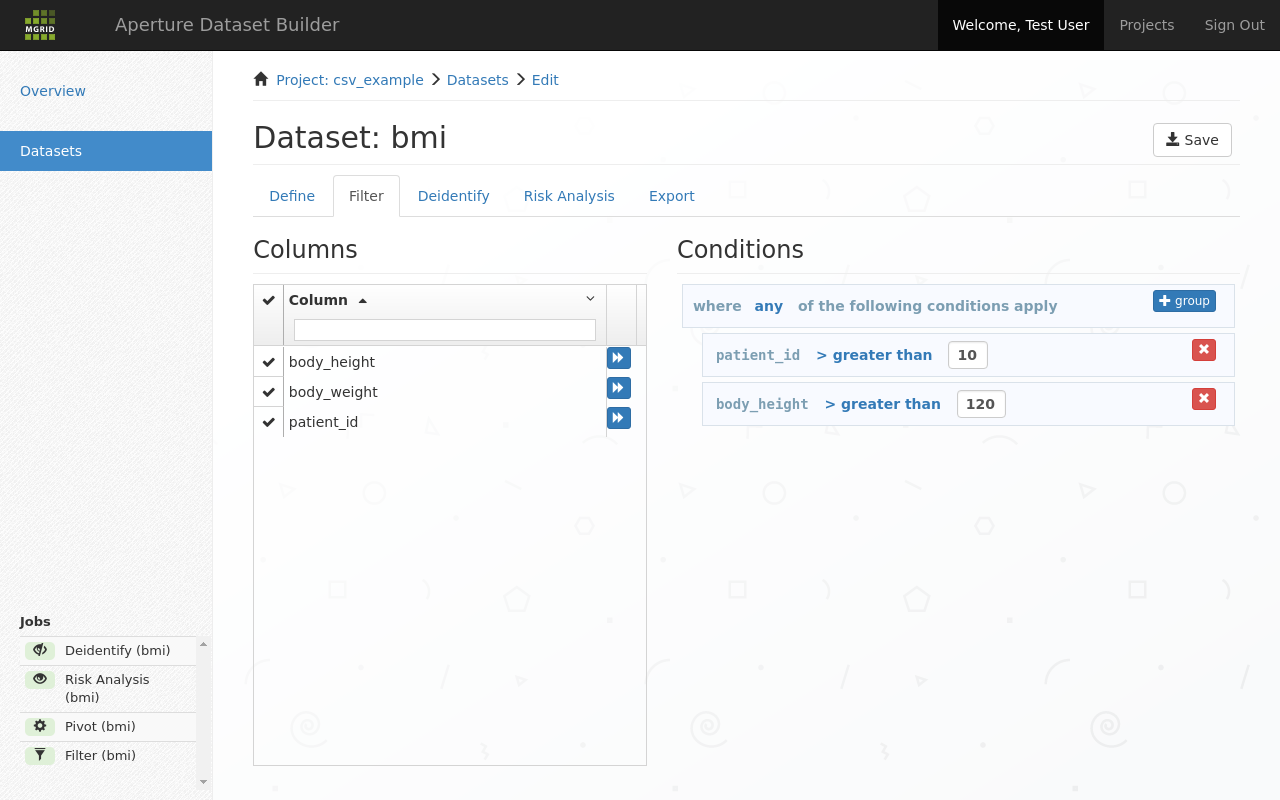Add body_weight column to conditions
The width and height of the screenshot is (1280, 800).
pyautogui.click(x=619, y=388)
